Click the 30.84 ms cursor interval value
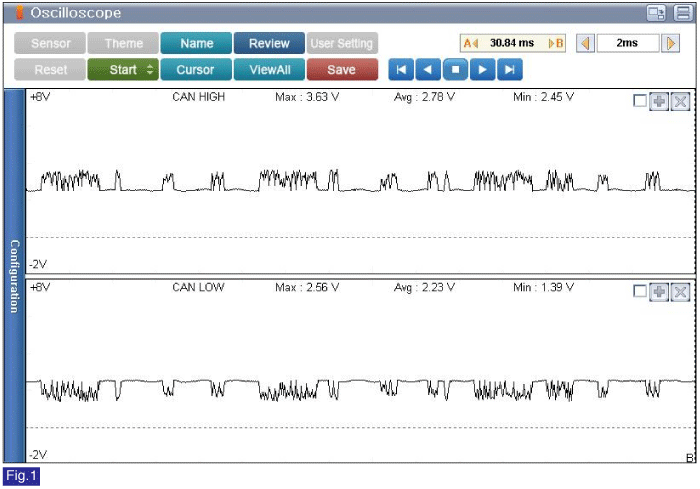The height and width of the screenshot is (489, 700). pyautogui.click(x=512, y=43)
